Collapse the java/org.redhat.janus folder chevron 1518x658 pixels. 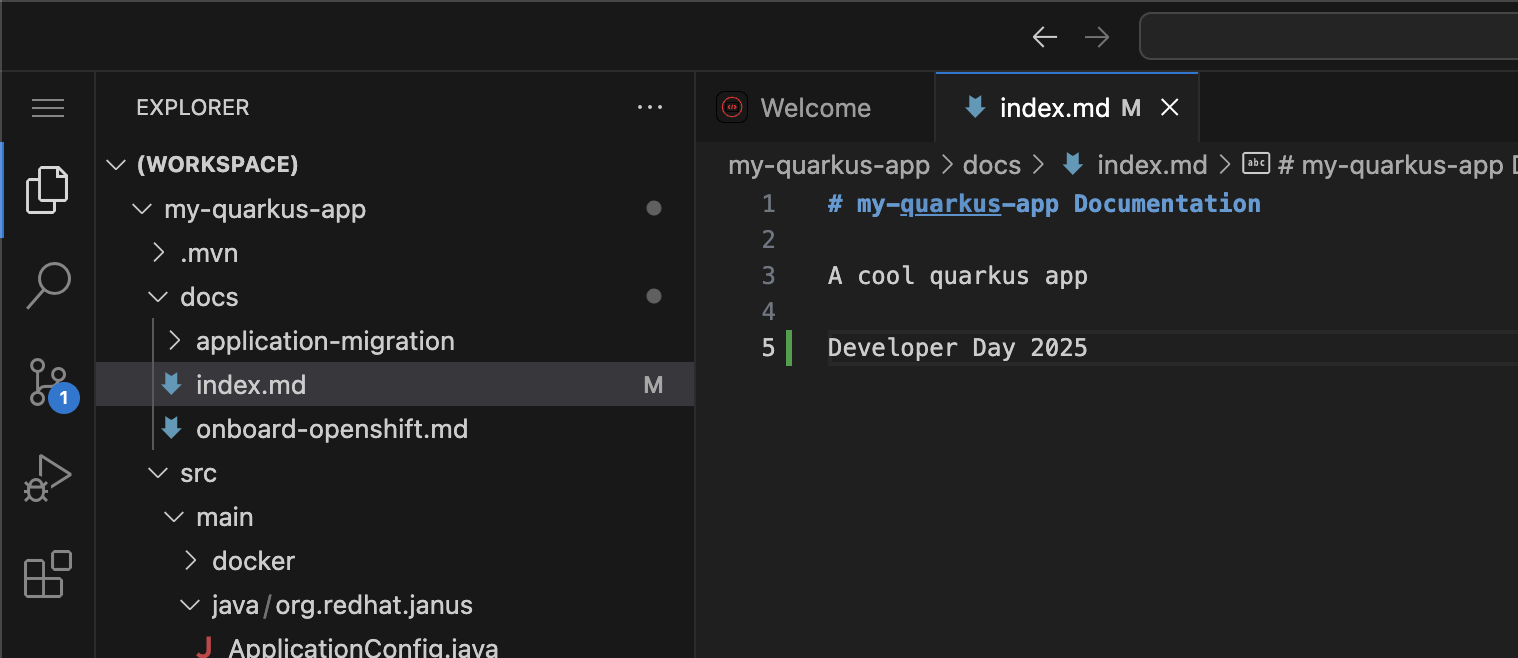pos(191,605)
